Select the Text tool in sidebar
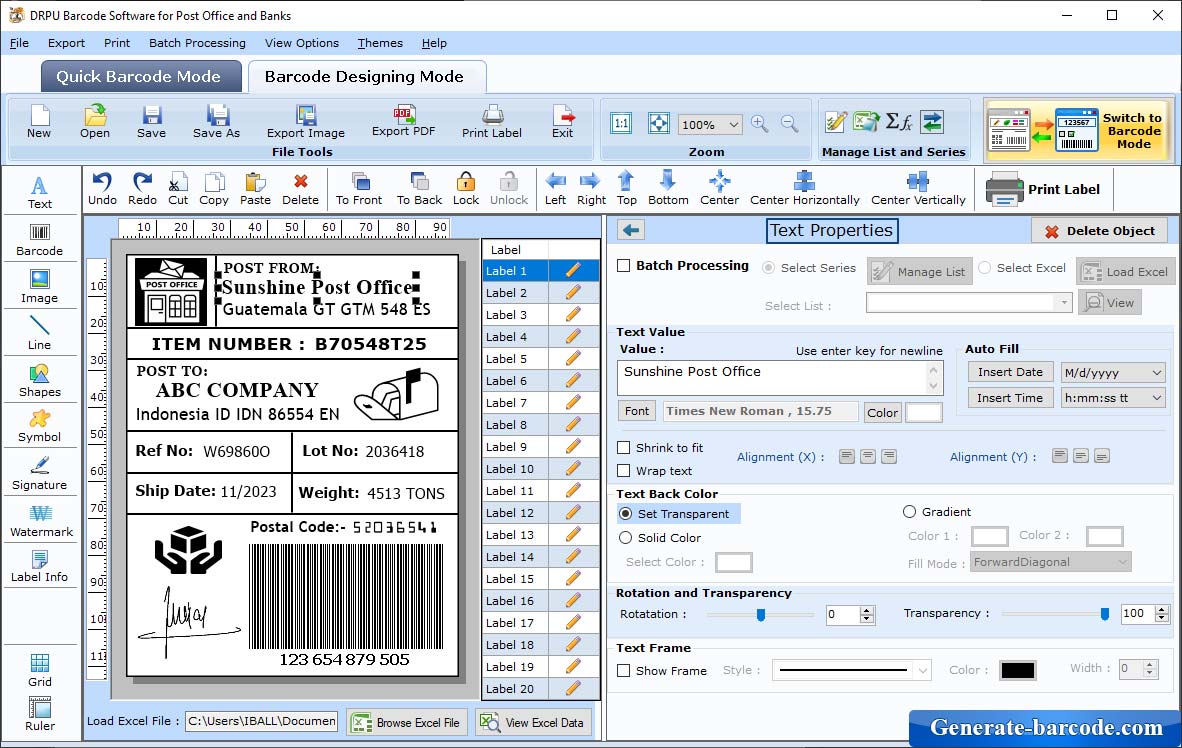Image resolution: width=1182 pixels, height=748 pixels. [39, 192]
